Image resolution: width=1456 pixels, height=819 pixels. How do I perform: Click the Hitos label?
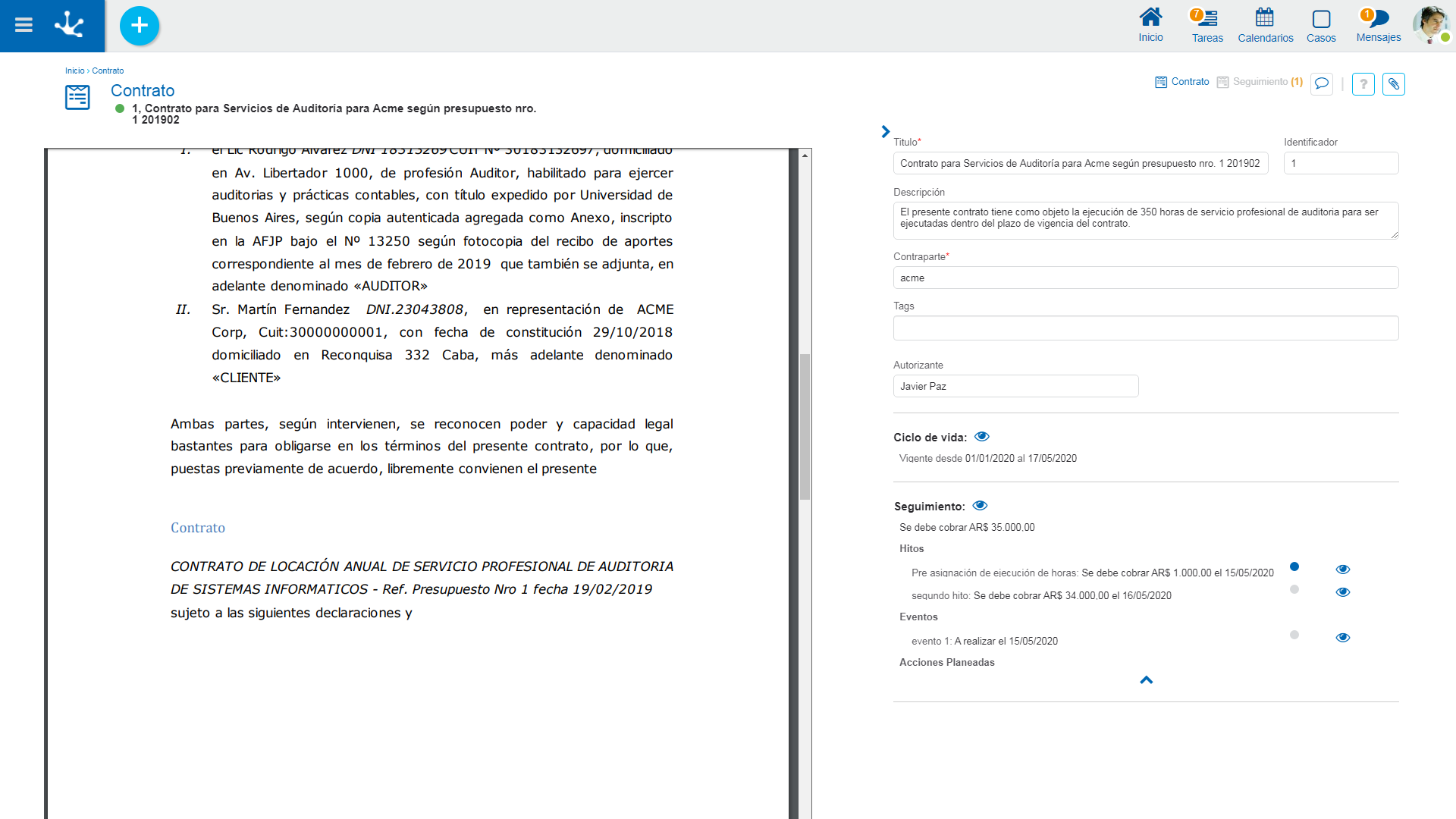(x=912, y=549)
